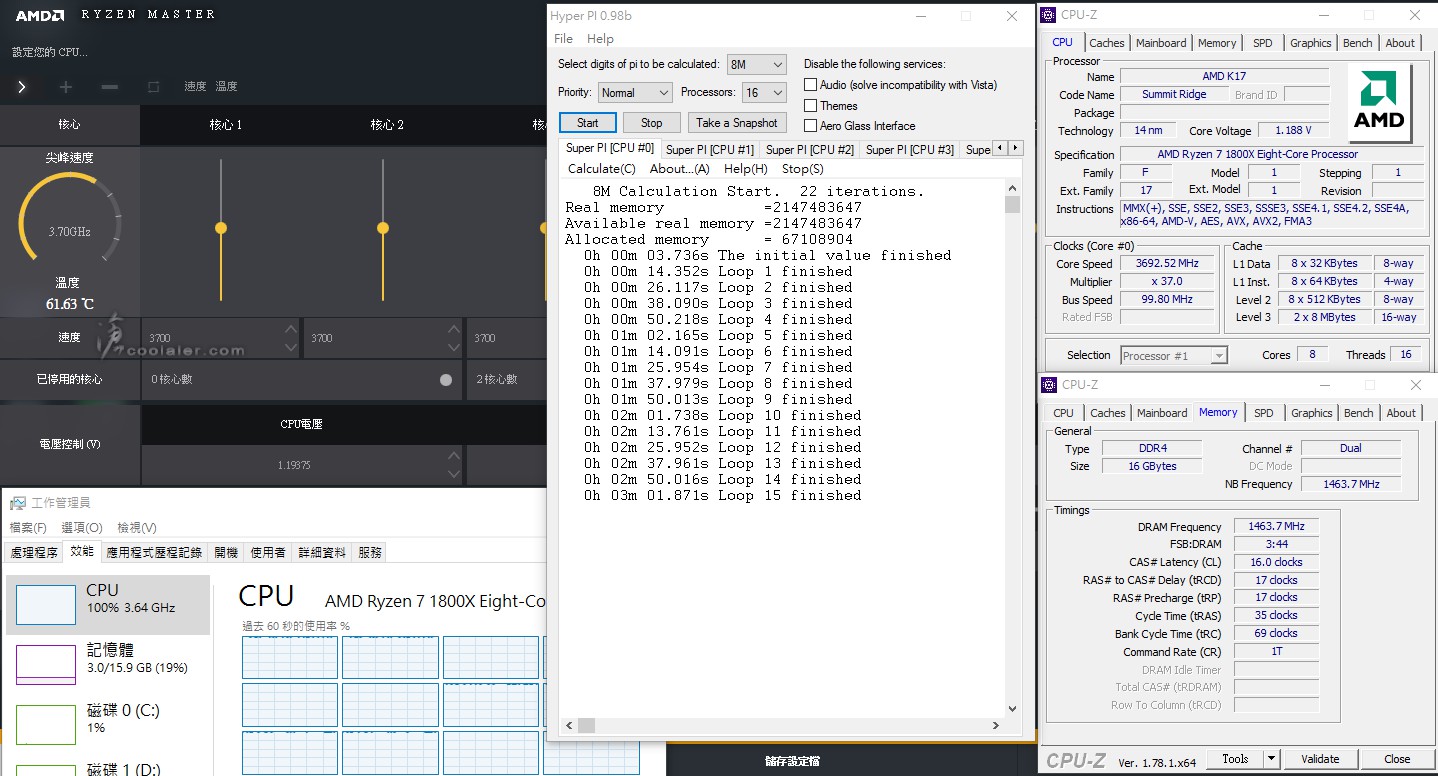
Task: Open the Processors dropdown set to 16
Action: (765, 92)
